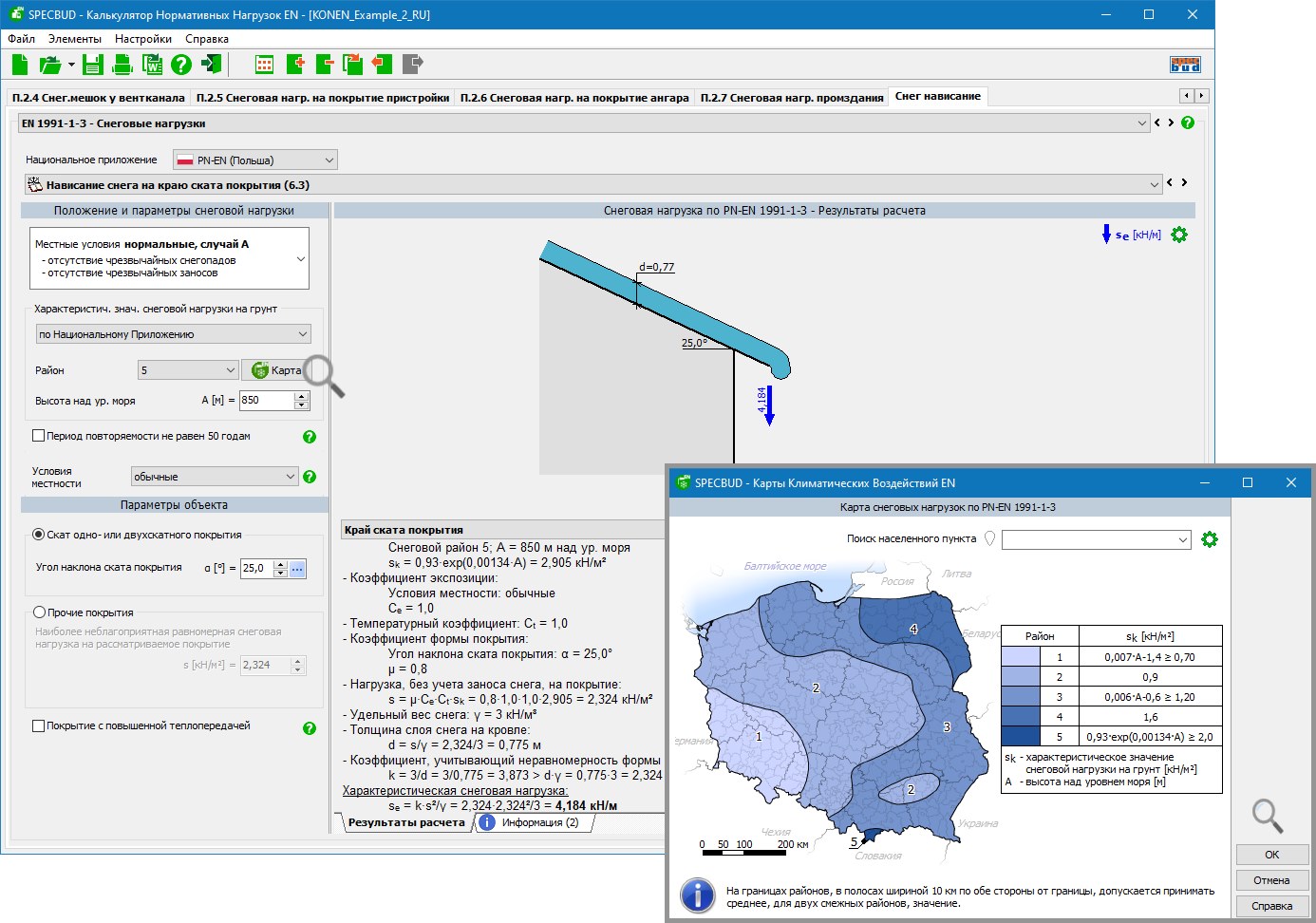Switch to the 'Информация (2)' tab
This screenshot has height=923, width=1316.
click(539, 822)
